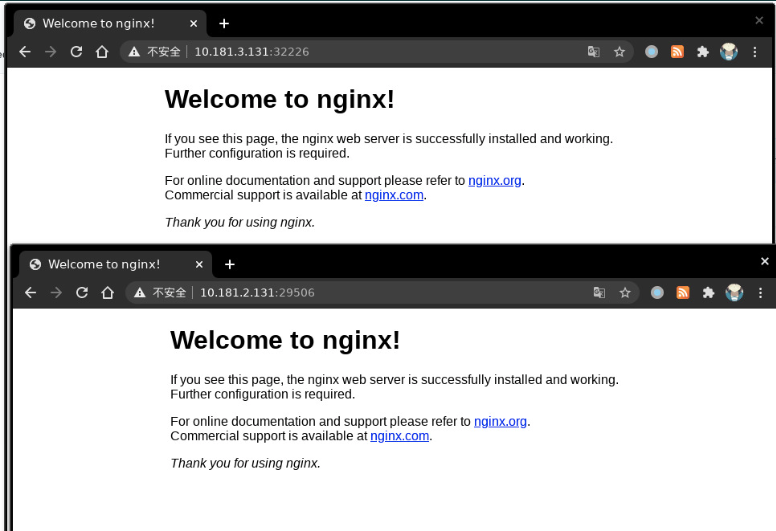The height and width of the screenshot is (531, 776).
Task: Click the back arrow in the 10.181.3.131 window
Action: [x=25, y=52]
